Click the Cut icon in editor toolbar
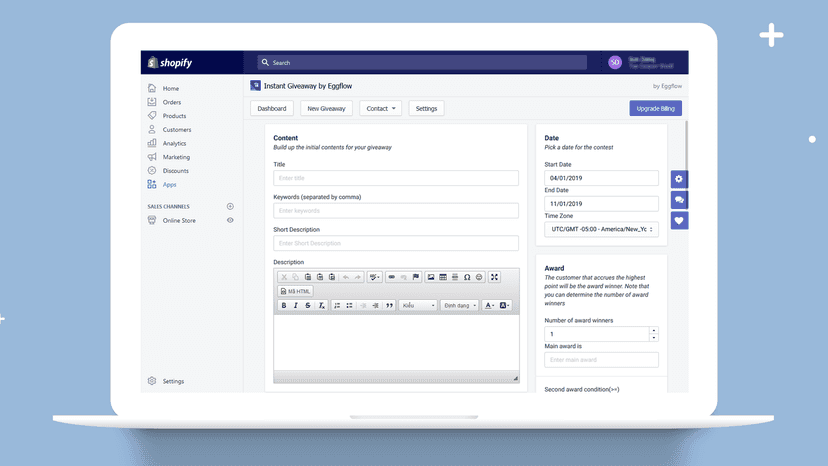This screenshot has height=466, width=828. [x=284, y=277]
